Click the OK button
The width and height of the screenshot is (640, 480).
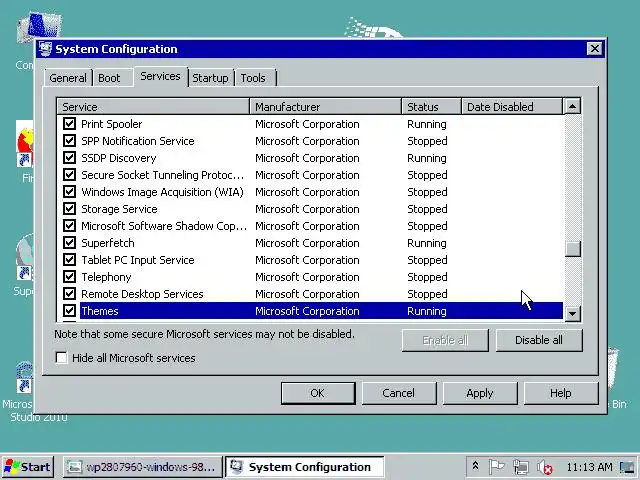coord(318,393)
